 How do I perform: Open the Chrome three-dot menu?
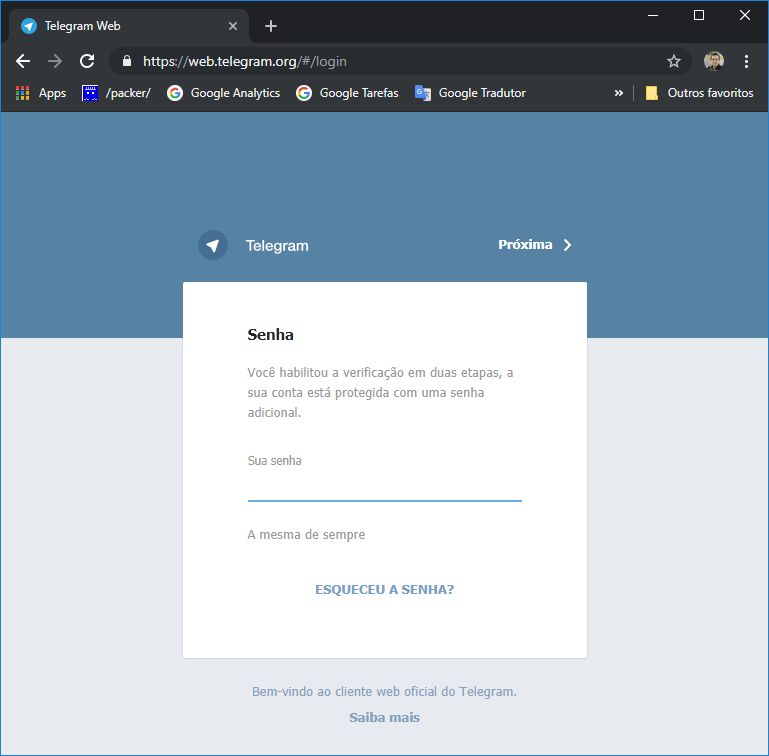pos(746,61)
